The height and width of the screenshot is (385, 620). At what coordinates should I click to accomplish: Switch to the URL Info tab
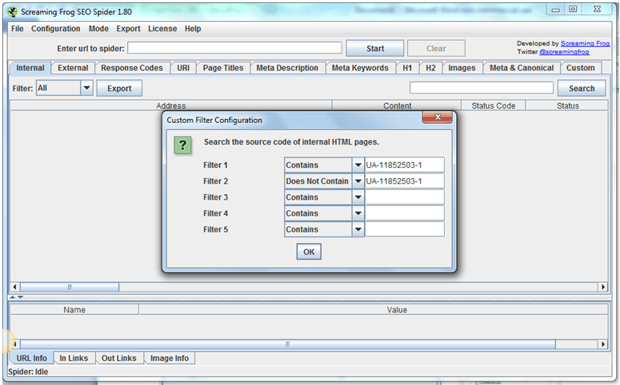click(x=31, y=358)
